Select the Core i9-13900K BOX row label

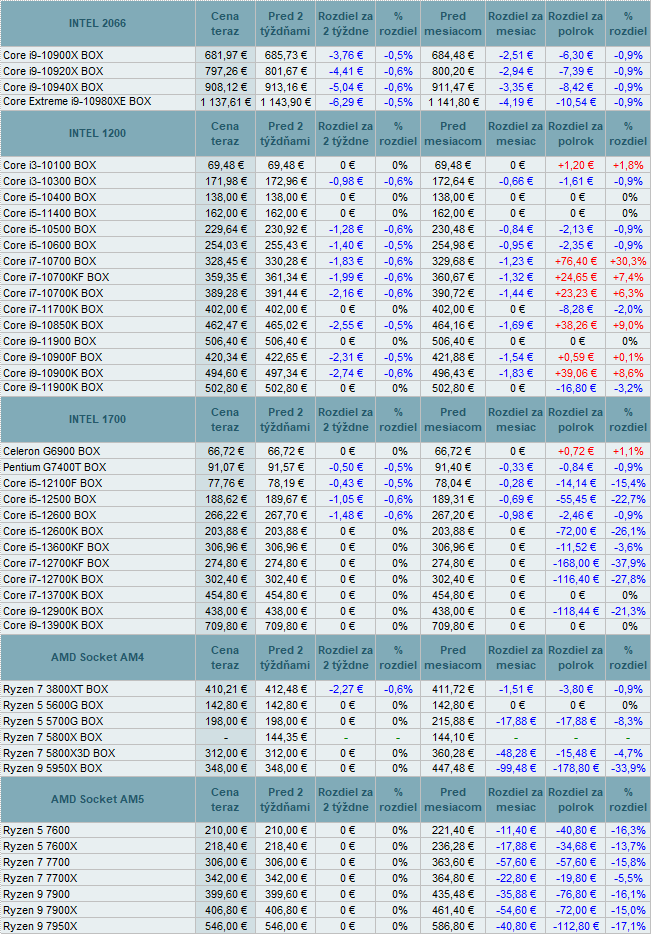(53, 626)
